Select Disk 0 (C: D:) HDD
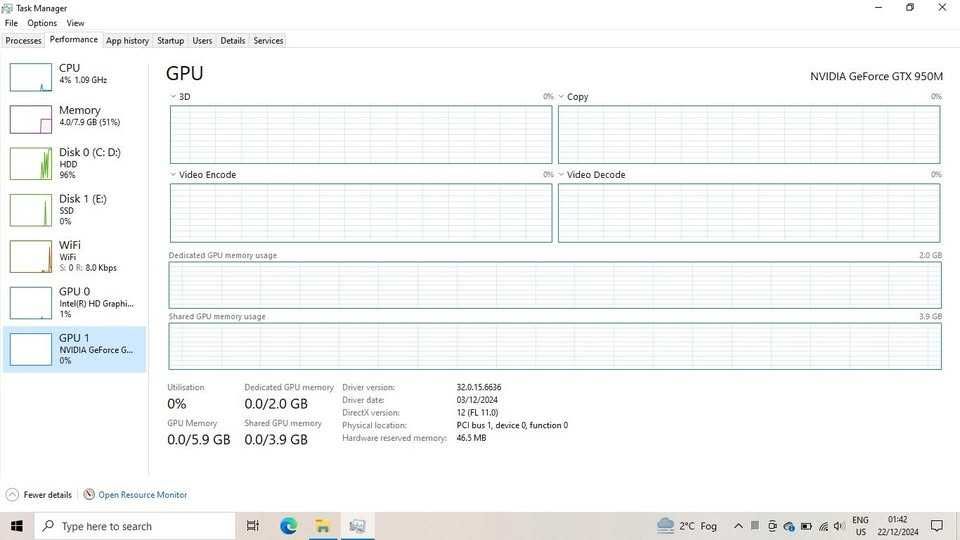 pos(74,163)
